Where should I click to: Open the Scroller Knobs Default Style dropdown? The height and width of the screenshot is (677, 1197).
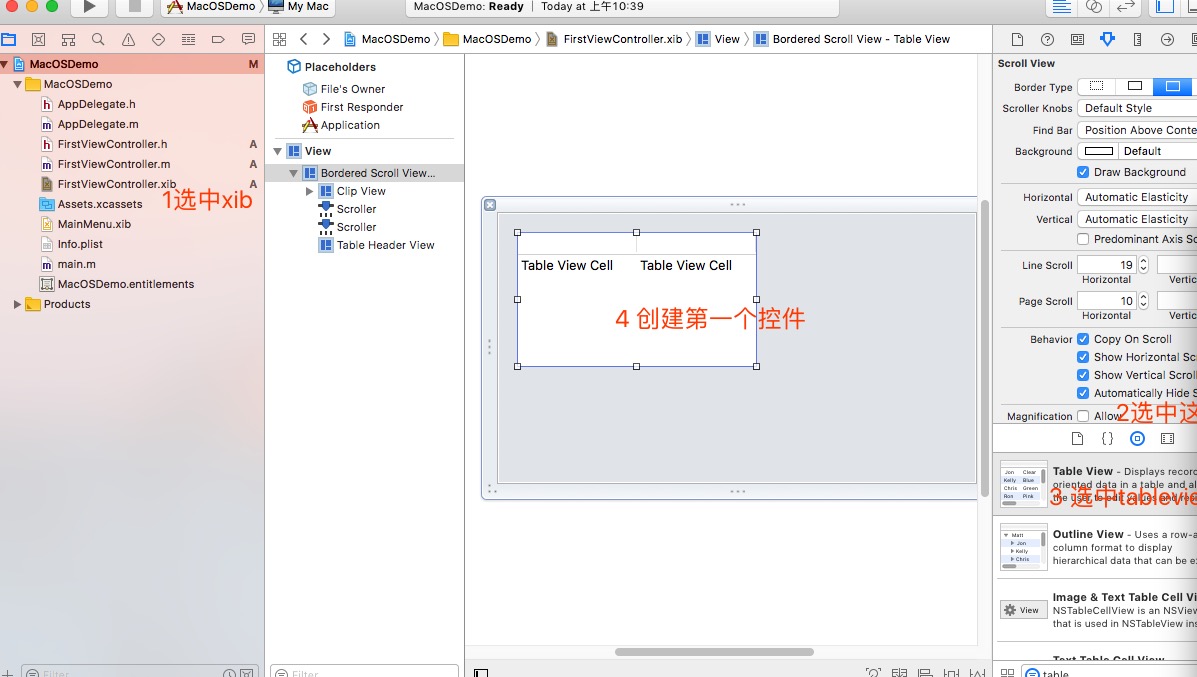tap(1137, 108)
